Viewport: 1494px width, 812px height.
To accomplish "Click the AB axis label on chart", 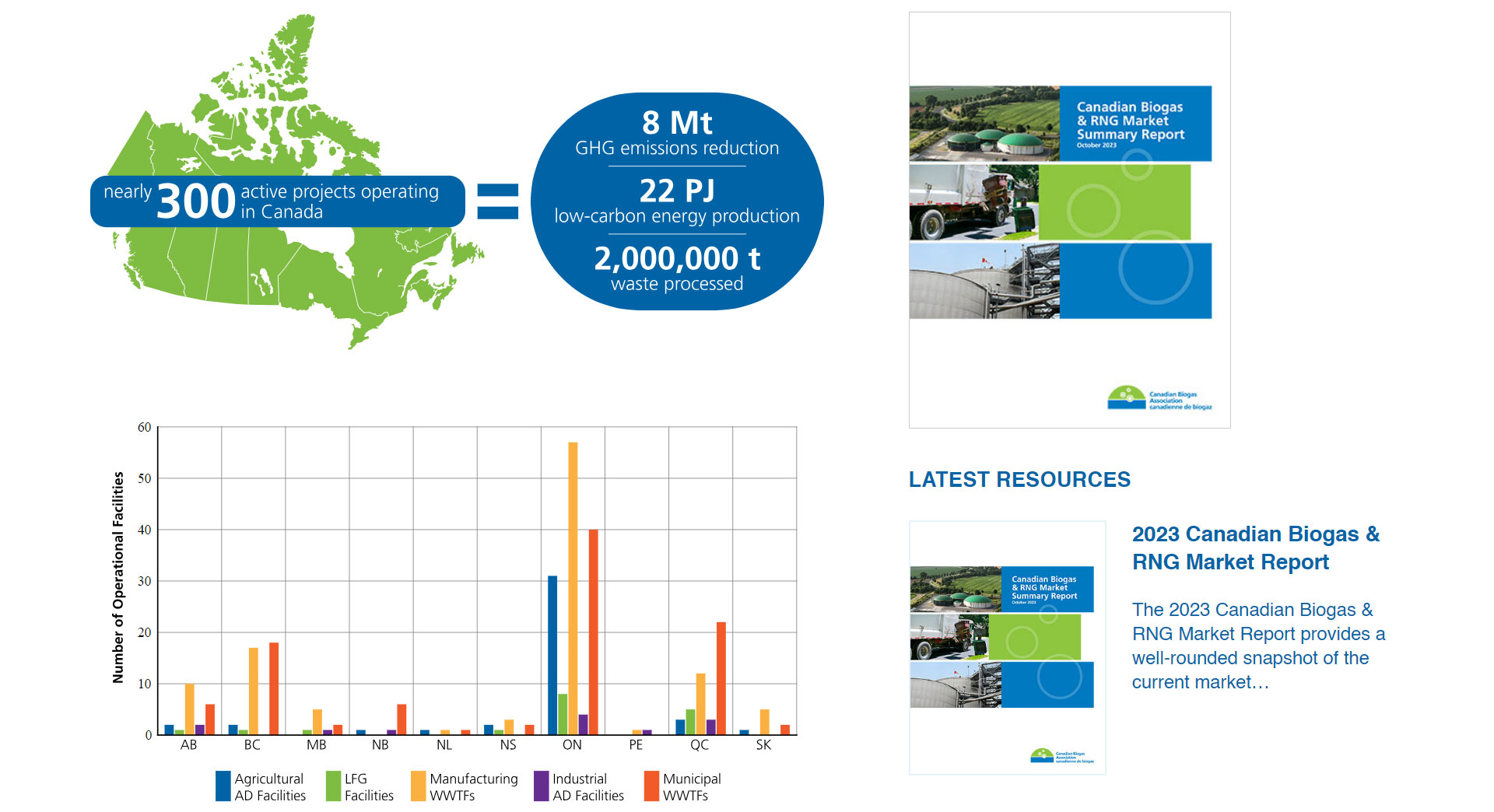I will click(x=188, y=745).
